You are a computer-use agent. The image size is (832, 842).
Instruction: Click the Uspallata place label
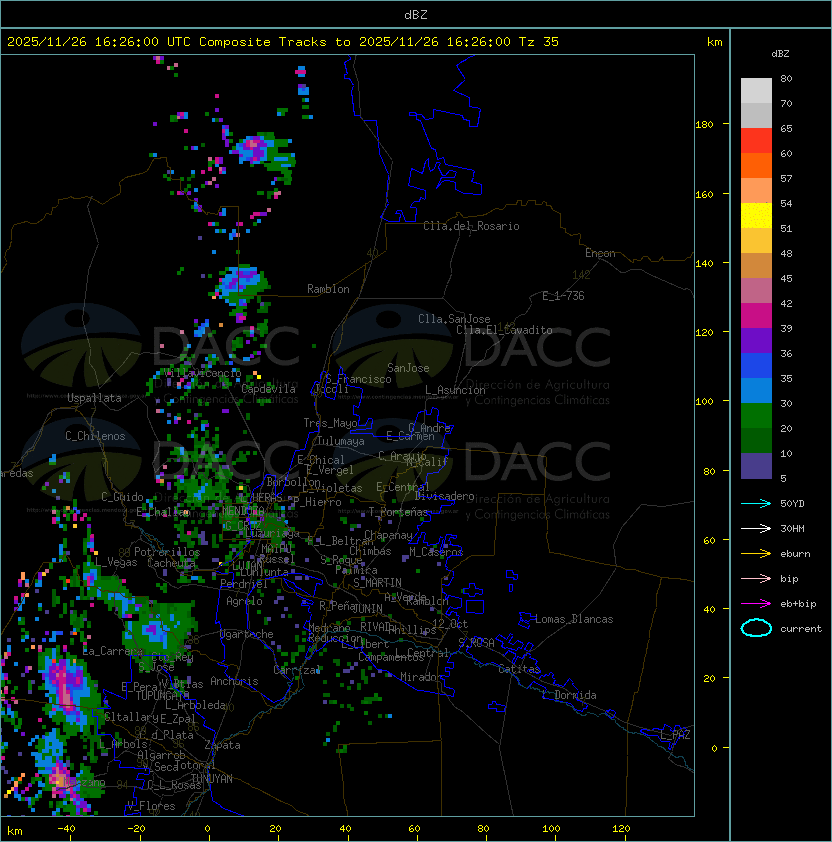click(94, 398)
